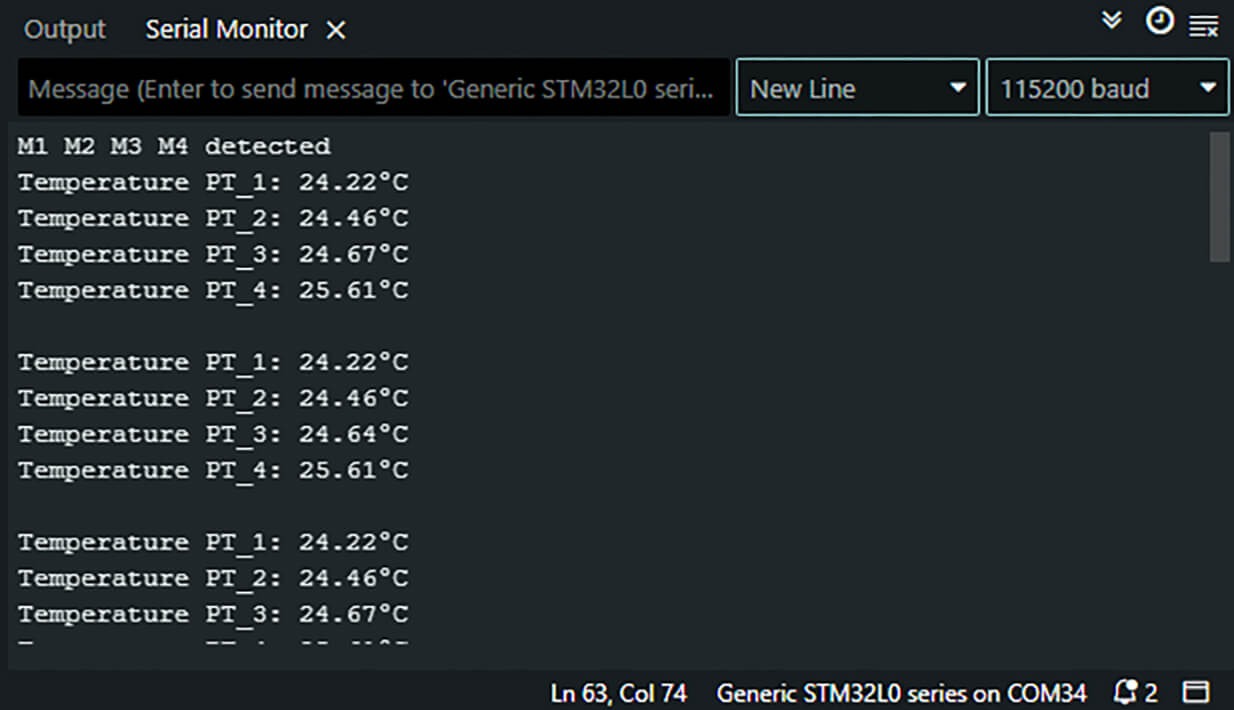The width and height of the screenshot is (1234, 710).
Task: Open notifications from the bell icon
Action: 1129,691
